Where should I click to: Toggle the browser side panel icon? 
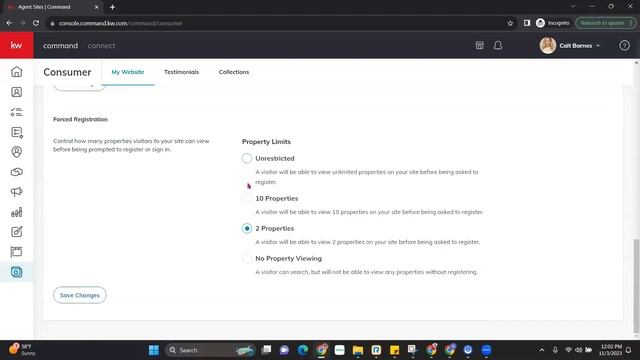click(527, 23)
